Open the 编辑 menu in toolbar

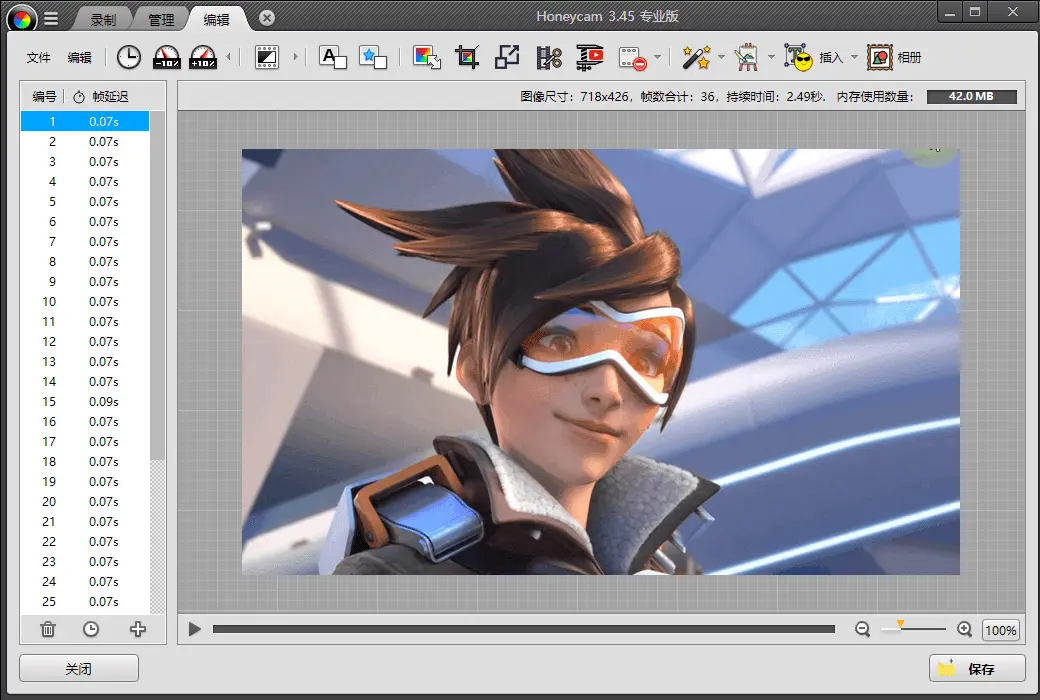80,58
